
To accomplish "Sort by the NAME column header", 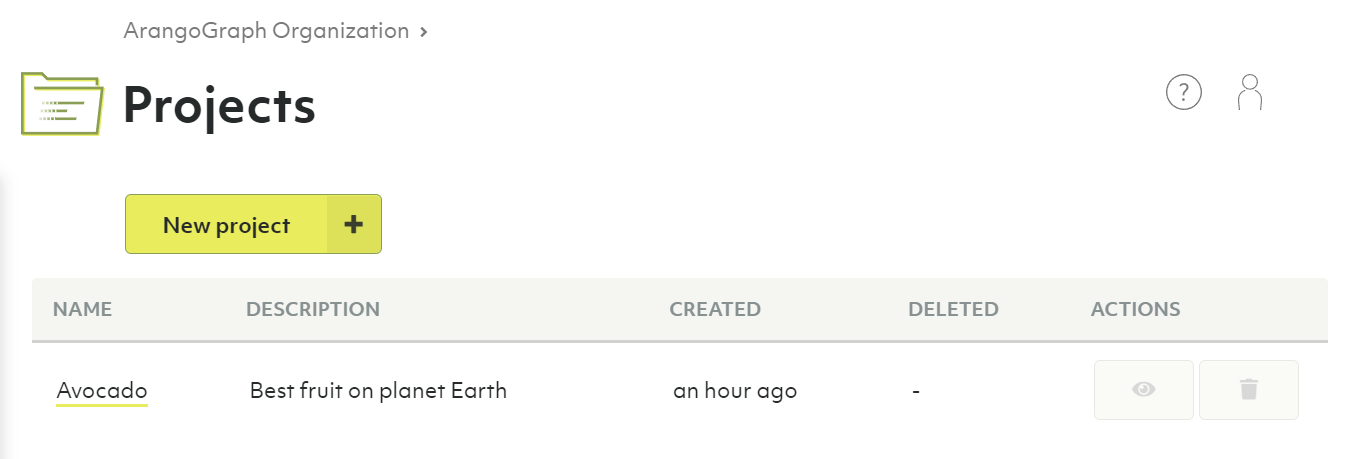I will click(82, 309).
